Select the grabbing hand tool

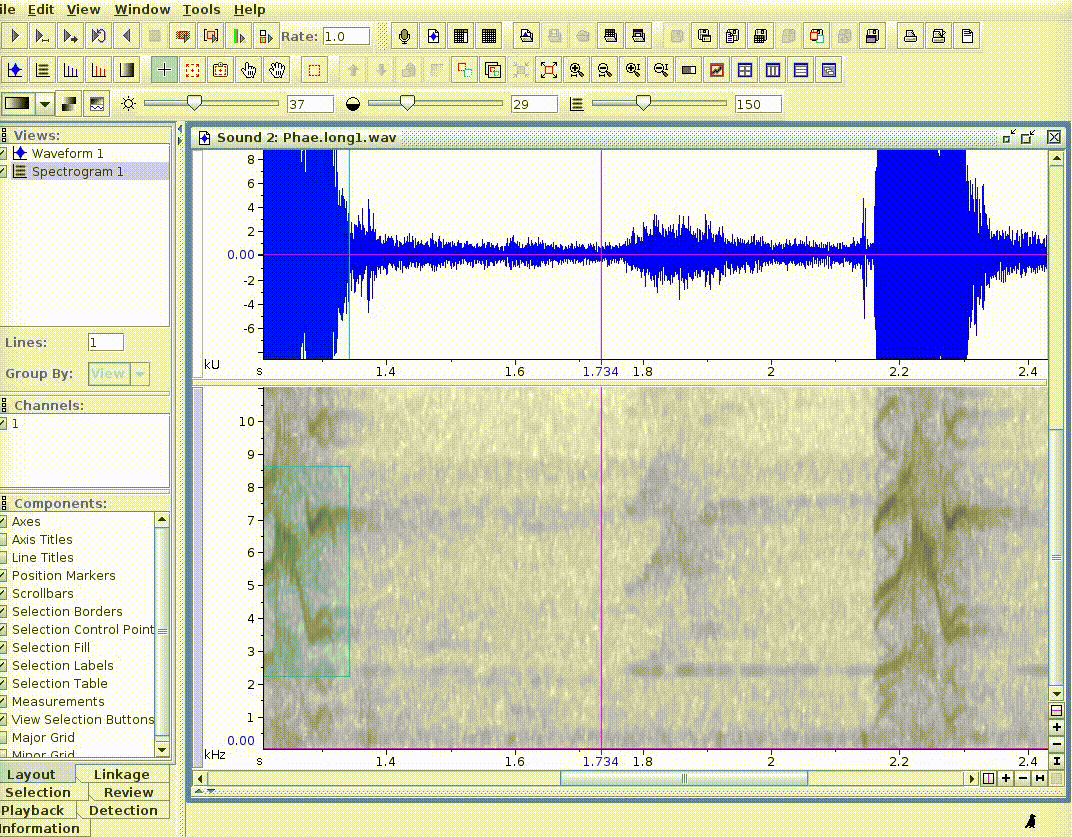pyautogui.click(x=277, y=70)
